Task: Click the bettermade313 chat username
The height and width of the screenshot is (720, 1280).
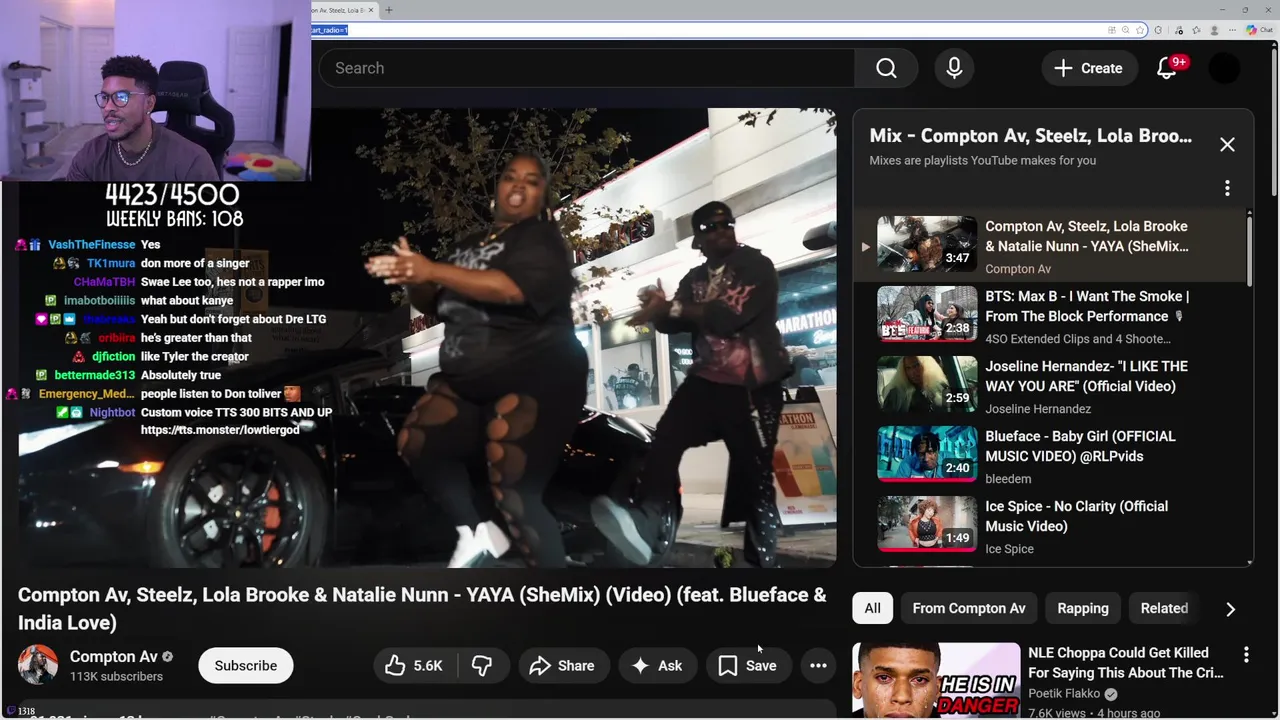Action: coord(94,375)
